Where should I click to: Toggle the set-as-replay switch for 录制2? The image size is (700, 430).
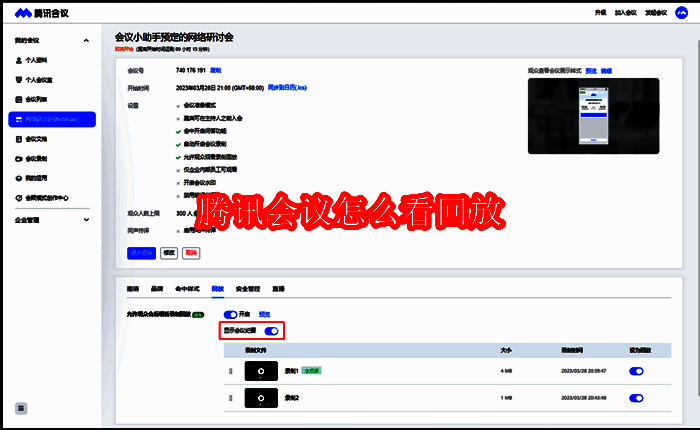[636, 398]
